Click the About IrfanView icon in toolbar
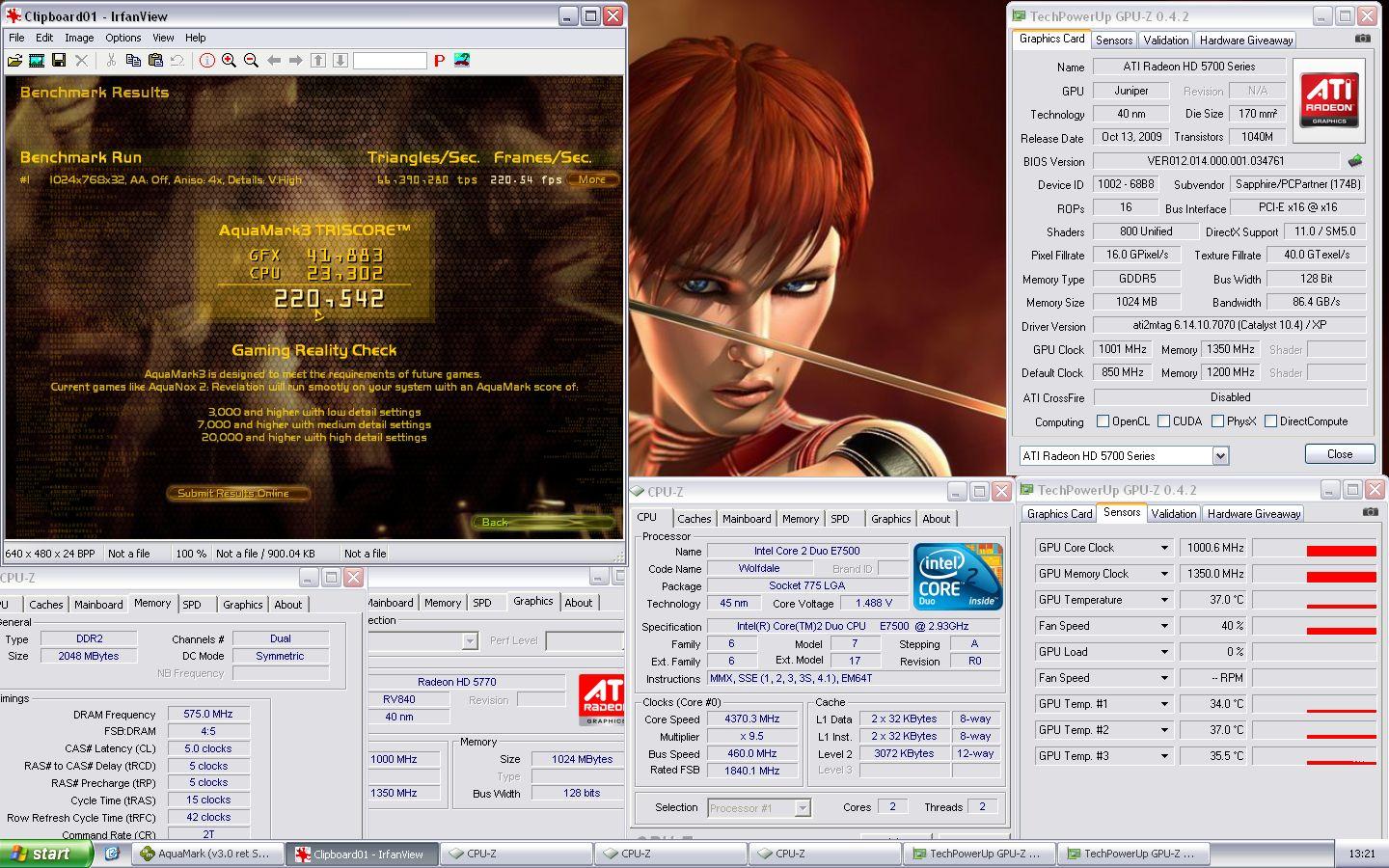Viewport: 1389px width, 868px height. click(x=462, y=60)
